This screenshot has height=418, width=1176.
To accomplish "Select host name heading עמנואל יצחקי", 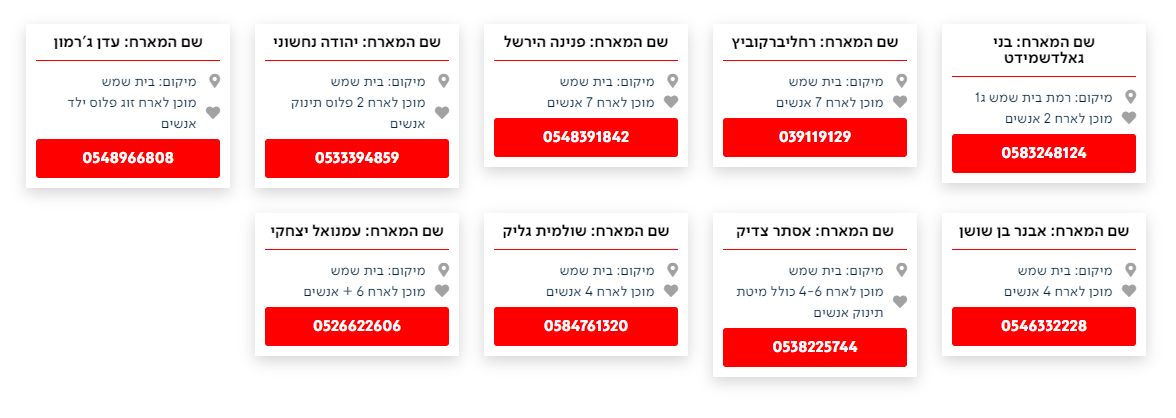I will (357, 231).
